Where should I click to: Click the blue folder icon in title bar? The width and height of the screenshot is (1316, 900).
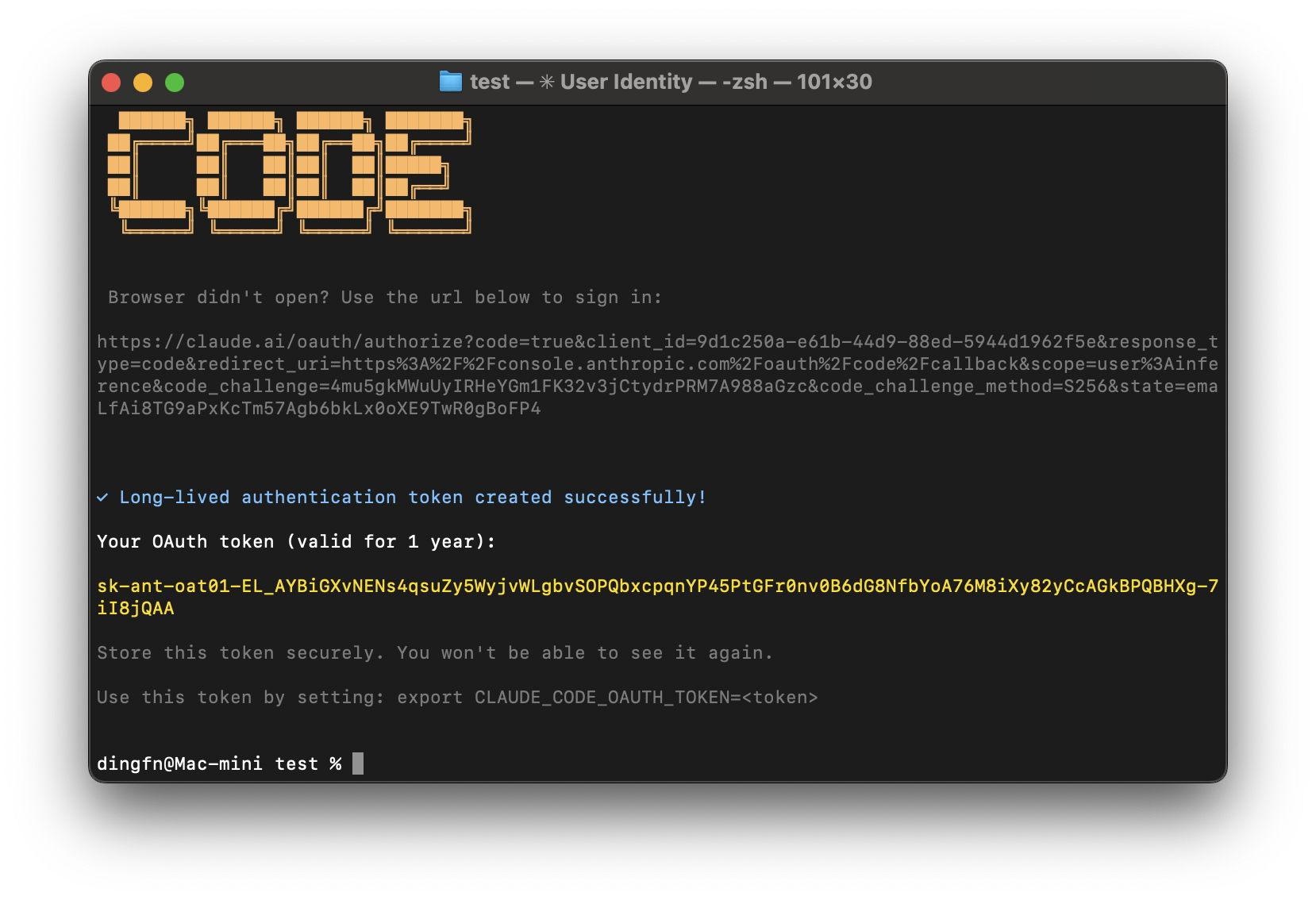[x=451, y=82]
